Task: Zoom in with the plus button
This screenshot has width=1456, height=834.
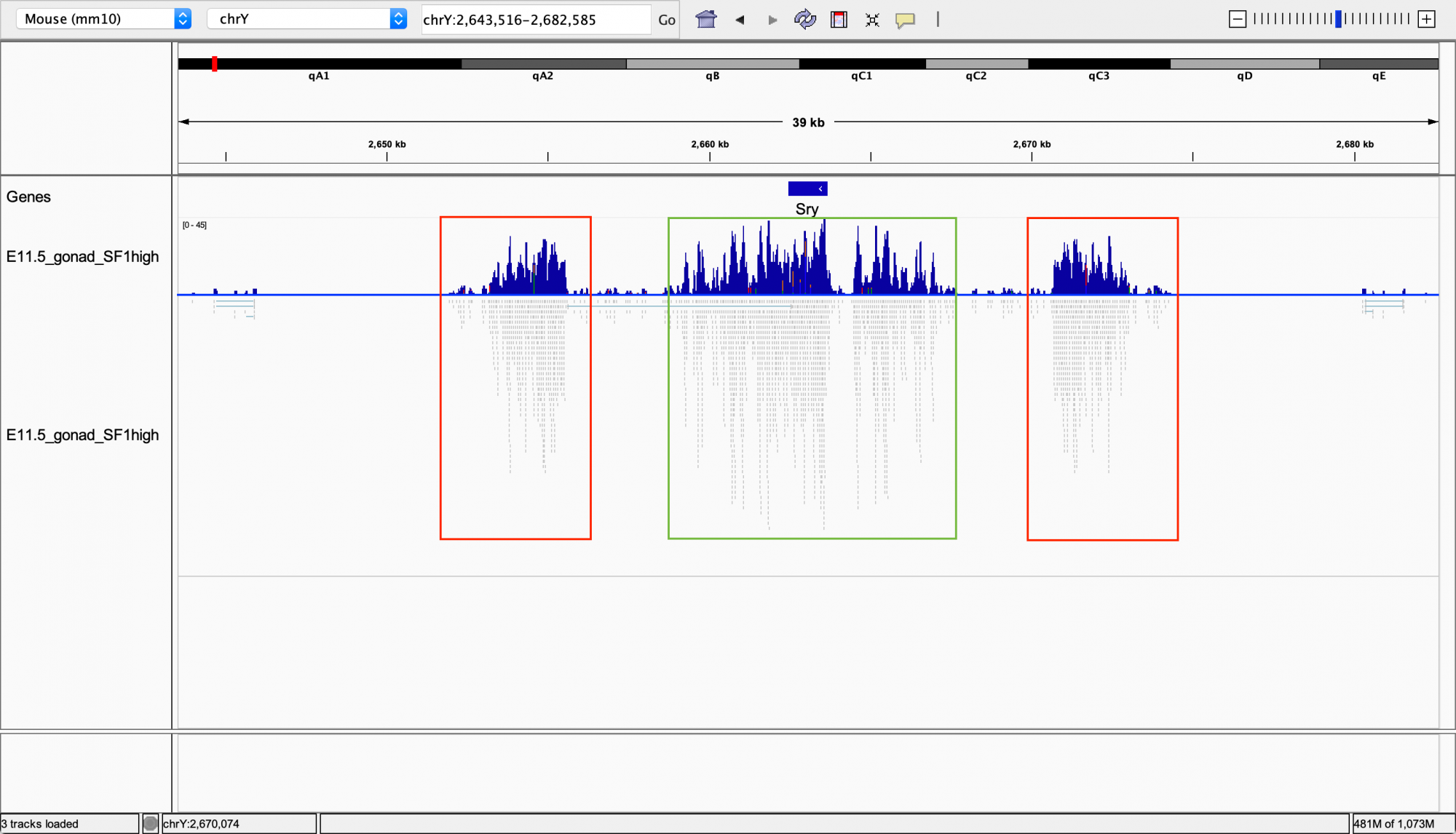Action: (1427, 20)
